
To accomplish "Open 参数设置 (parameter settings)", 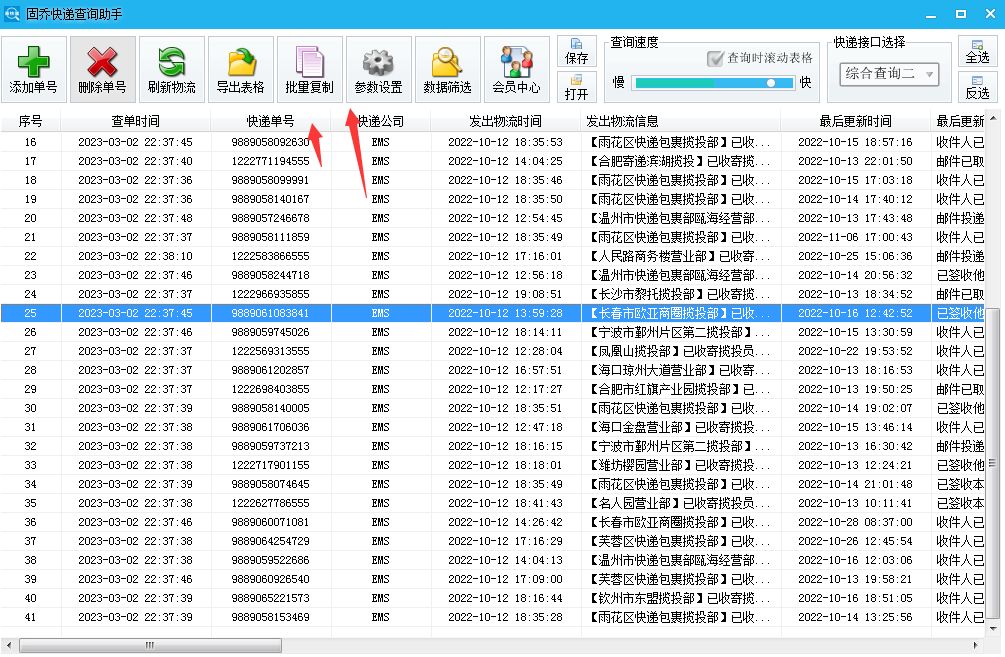I will [x=378, y=67].
